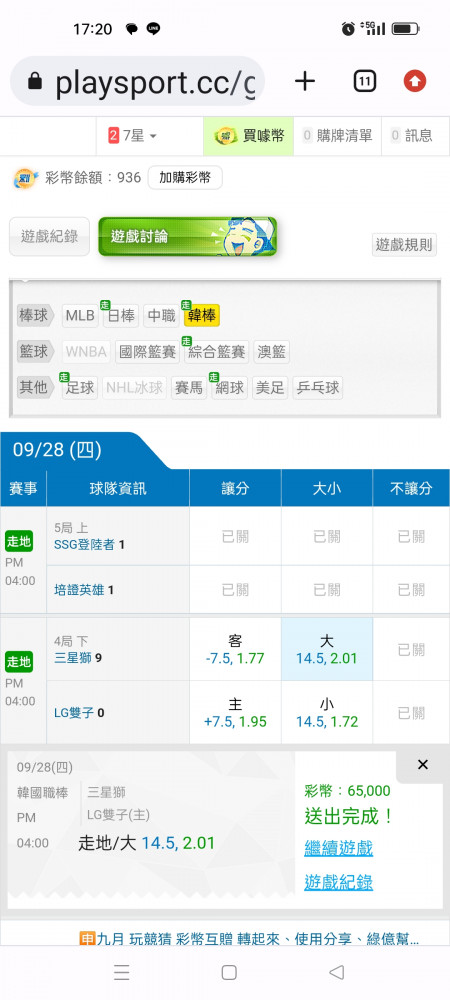Tap the lock icon in address bar
This screenshot has height=1000, width=450.
click(35, 81)
